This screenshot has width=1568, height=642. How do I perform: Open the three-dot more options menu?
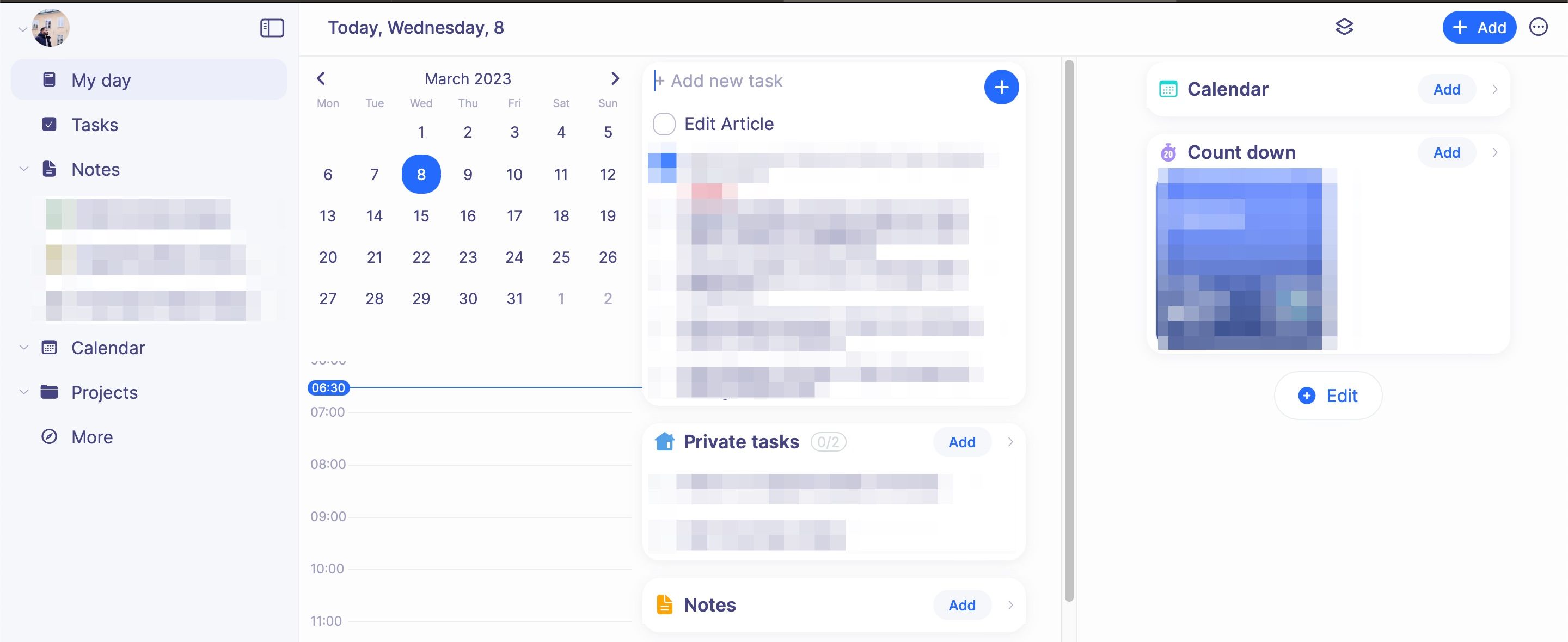(1538, 27)
